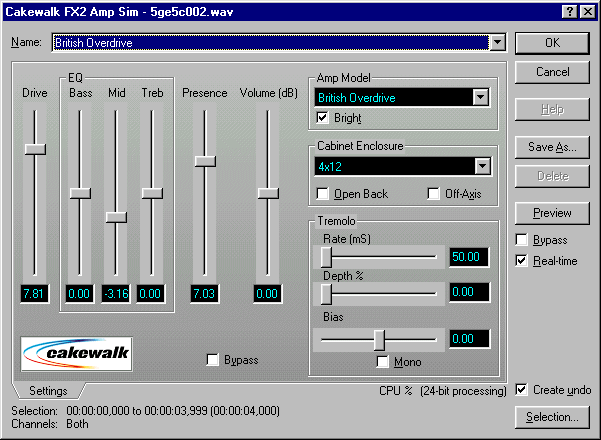The image size is (601, 440).
Task: Click the Presence value box 7.03
Action: pyautogui.click(x=205, y=294)
